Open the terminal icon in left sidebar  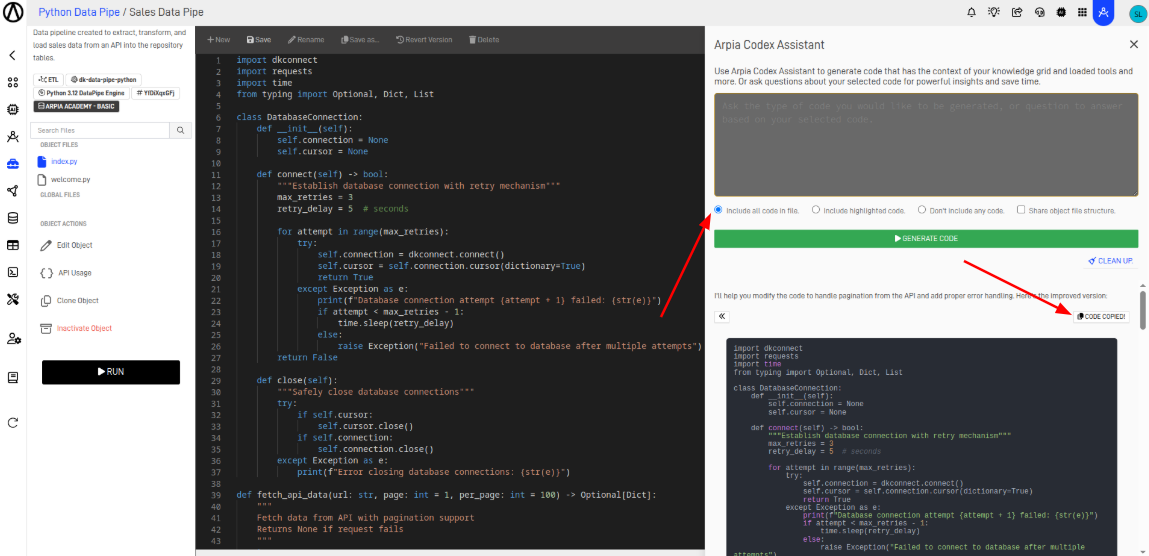(13, 272)
